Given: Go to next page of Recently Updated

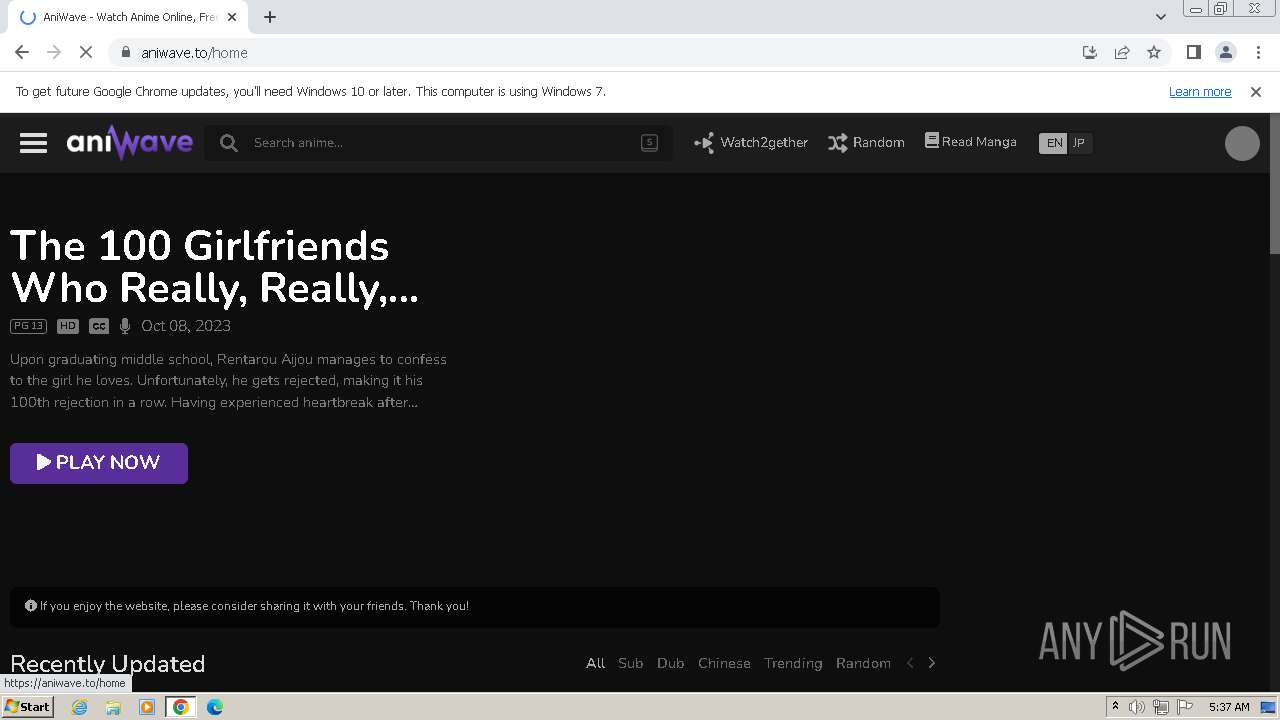Looking at the screenshot, I should coord(932,663).
